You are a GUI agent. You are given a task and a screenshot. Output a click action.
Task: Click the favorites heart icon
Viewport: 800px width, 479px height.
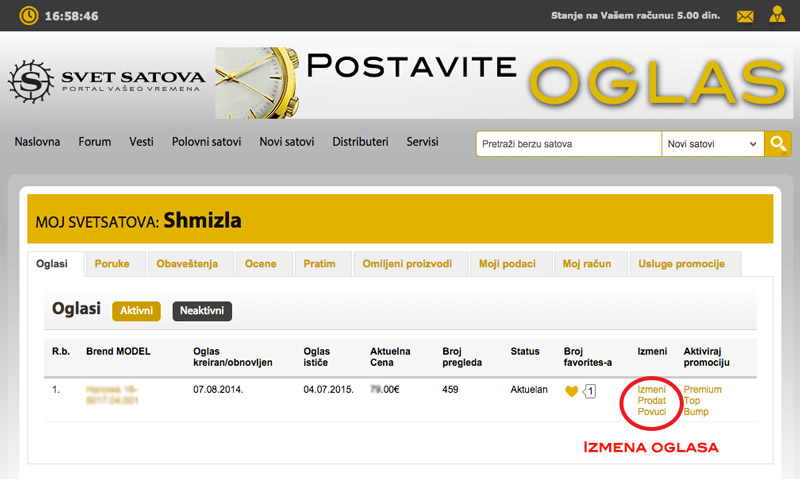(571, 391)
